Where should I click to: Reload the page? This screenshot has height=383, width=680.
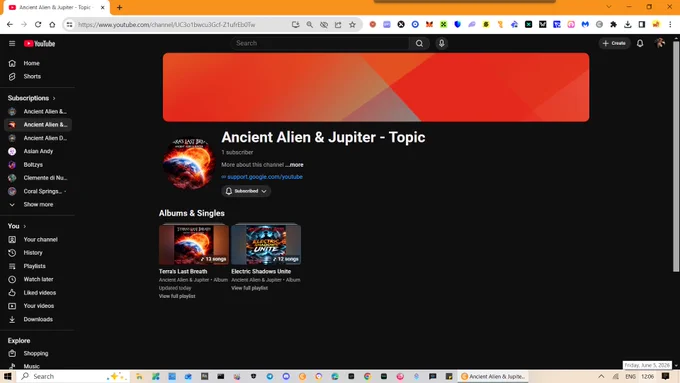click(x=38, y=25)
